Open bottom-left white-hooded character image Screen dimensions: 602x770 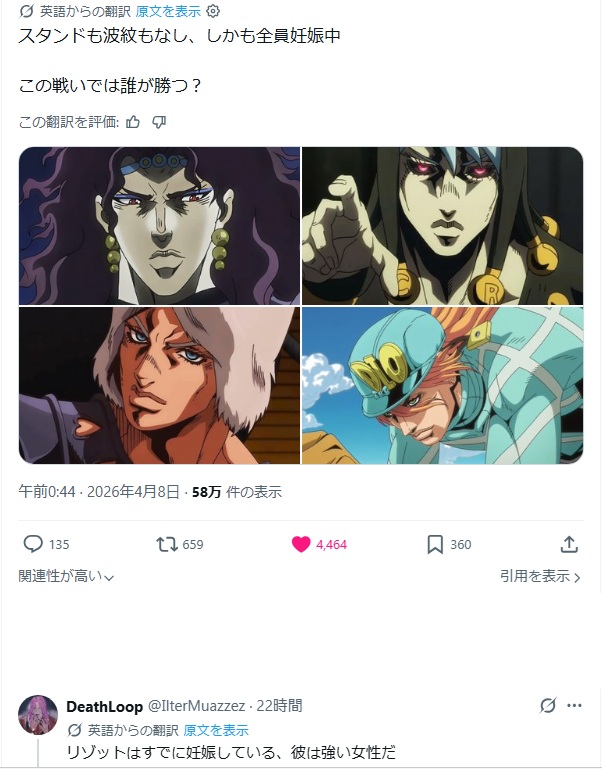point(159,385)
